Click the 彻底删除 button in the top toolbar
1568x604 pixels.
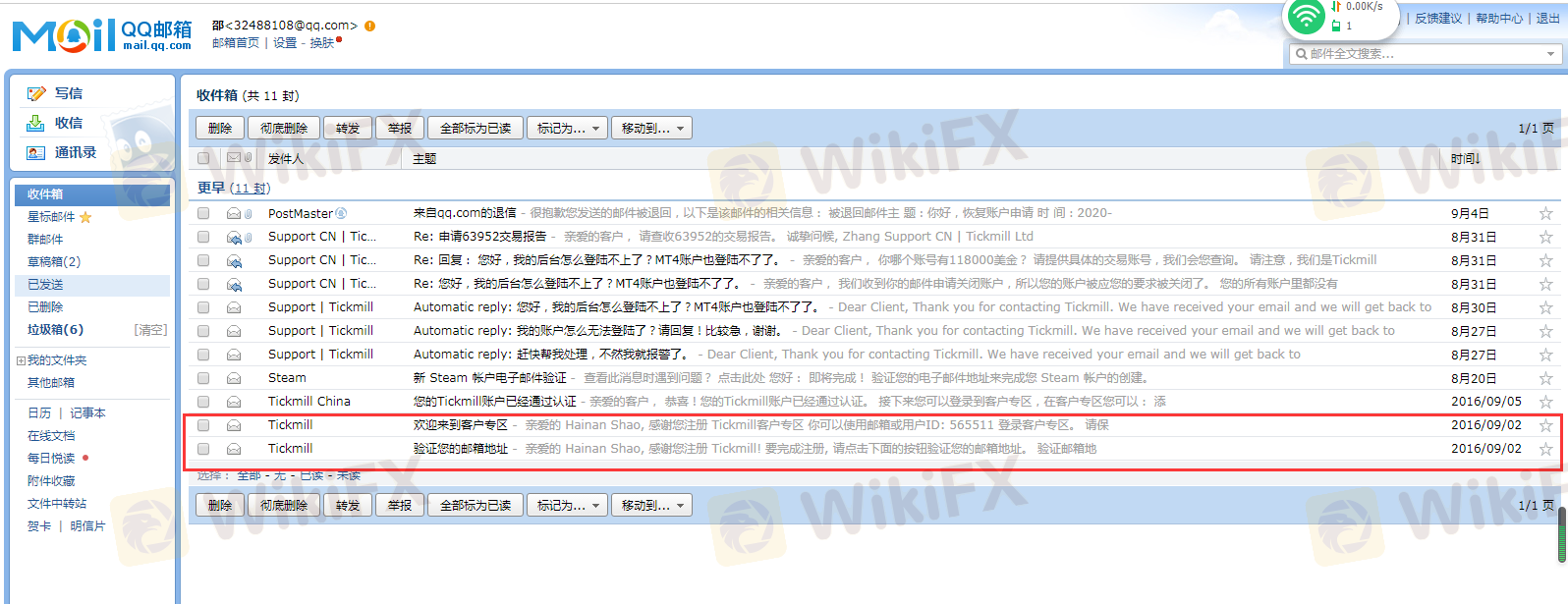(x=284, y=128)
